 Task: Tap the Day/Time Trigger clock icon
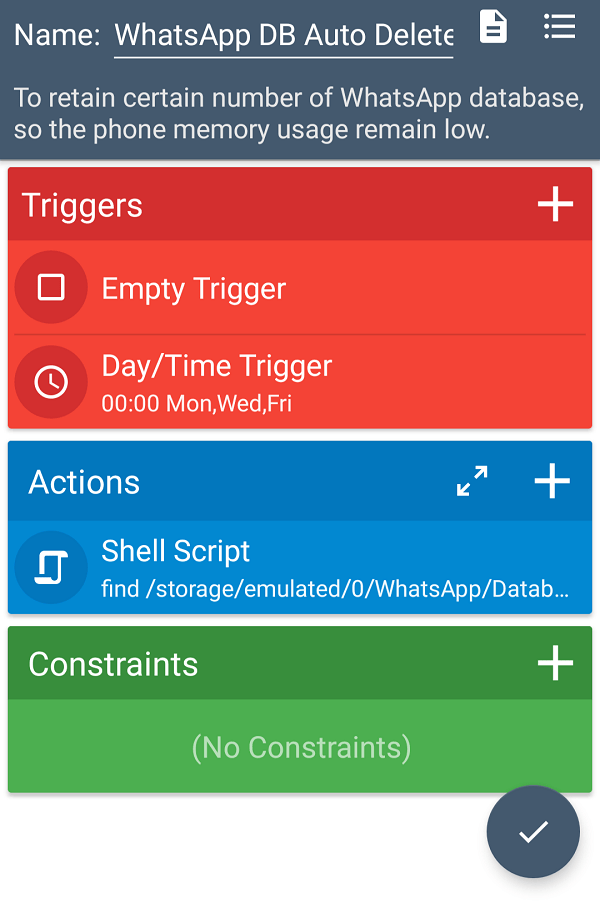(x=51, y=381)
